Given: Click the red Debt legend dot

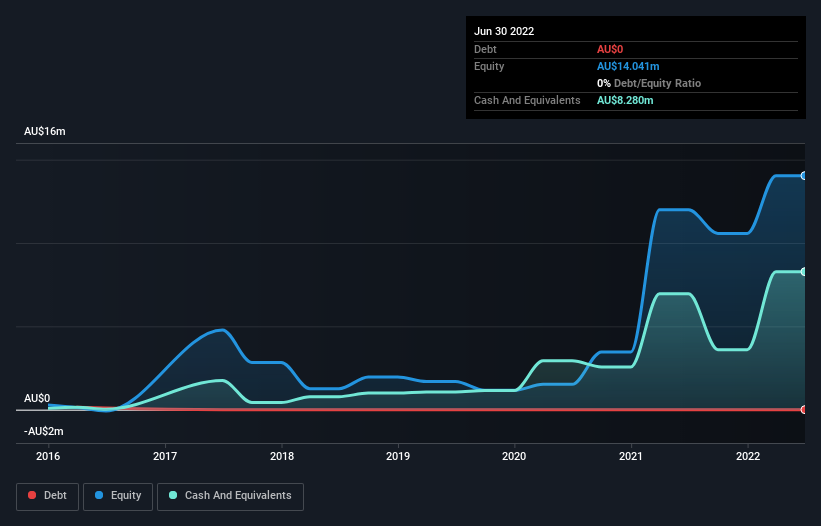Looking at the screenshot, I should pyautogui.click(x=32, y=495).
